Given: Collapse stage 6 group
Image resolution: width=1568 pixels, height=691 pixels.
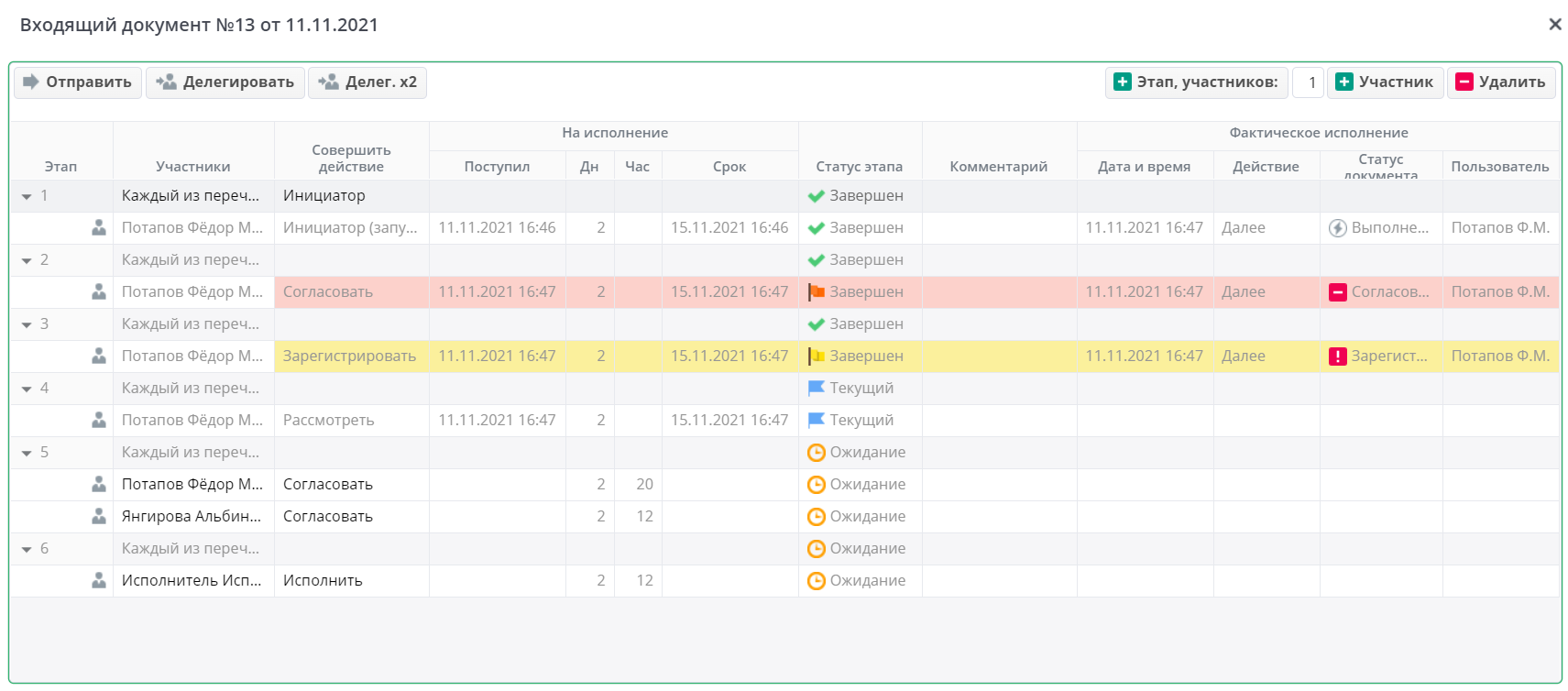Looking at the screenshot, I should click(27, 549).
